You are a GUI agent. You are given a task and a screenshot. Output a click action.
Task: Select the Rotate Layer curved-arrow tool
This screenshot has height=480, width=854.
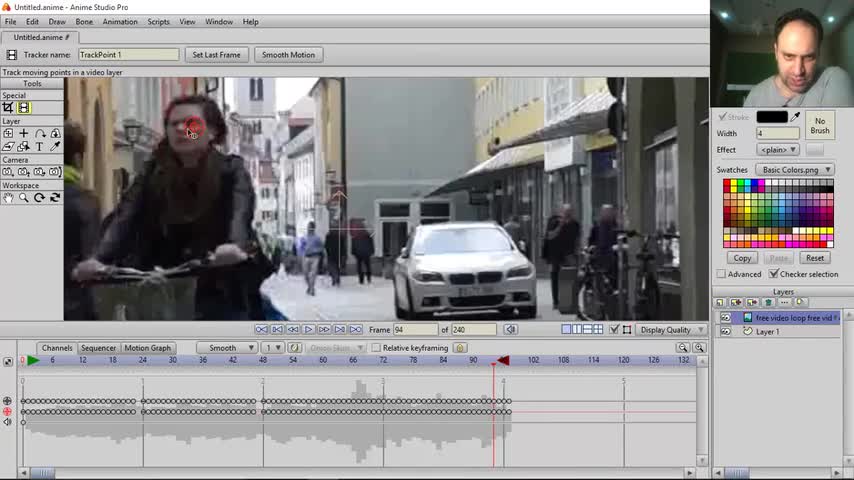point(40,133)
